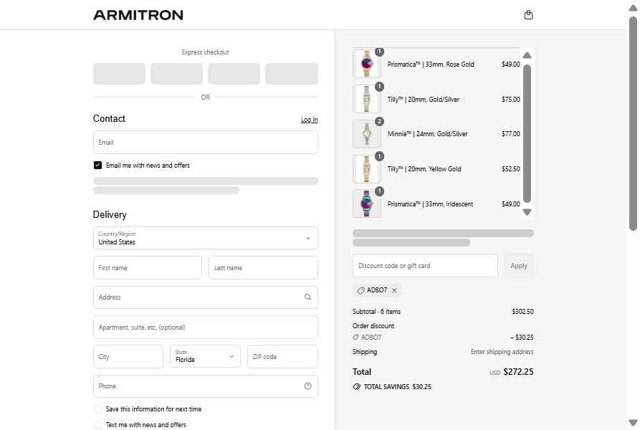Click the Tilly Yellow Gold watch thumbnail
Screen dimensions: 640x430
point(367,168)
